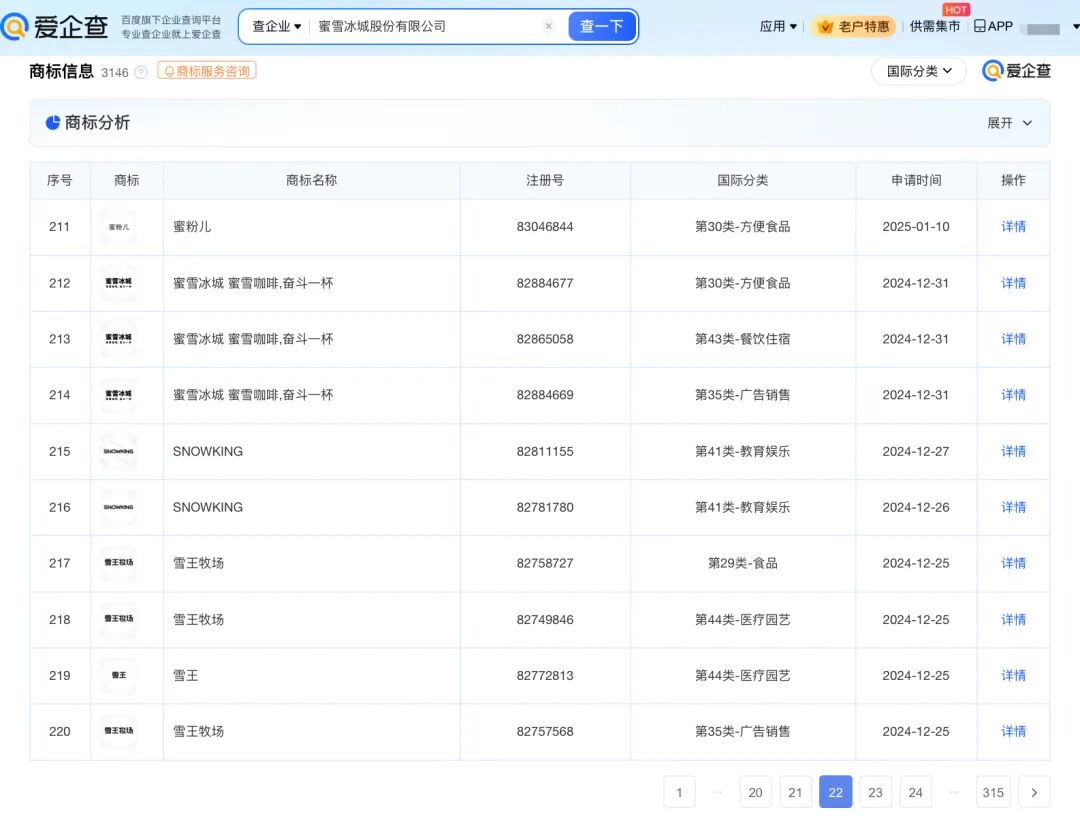Viewport: 1080px width, 823px height.
Task: Click the next page arrow
Action: (1033, 791)
